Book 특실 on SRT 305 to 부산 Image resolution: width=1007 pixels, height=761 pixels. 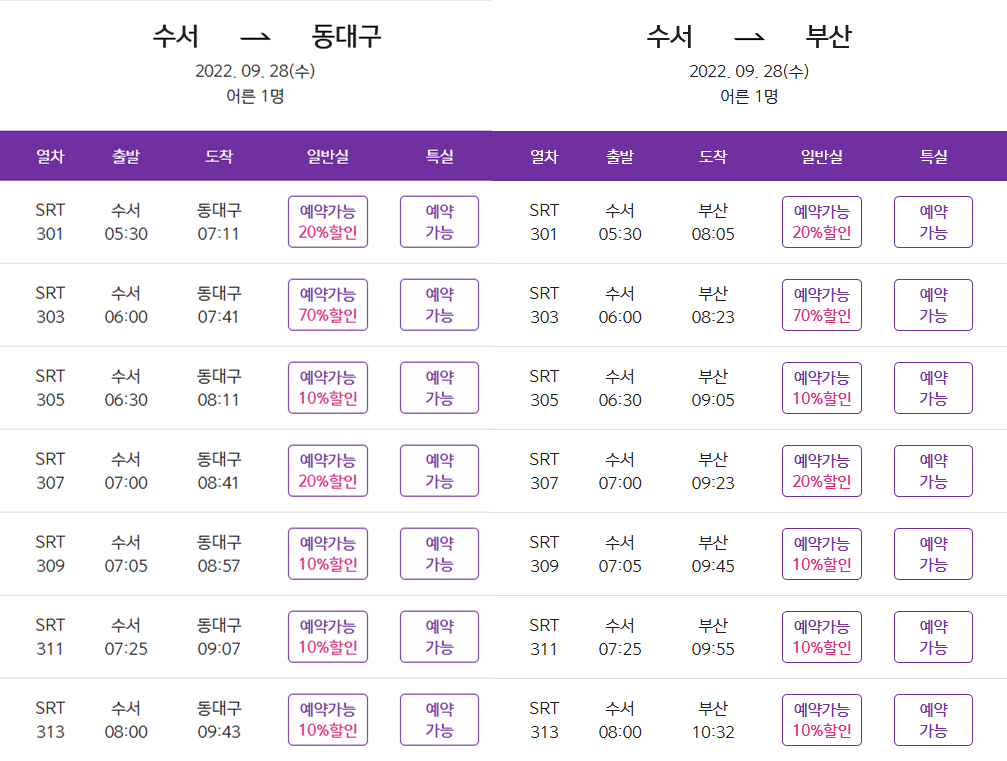(x=932, y=387)
